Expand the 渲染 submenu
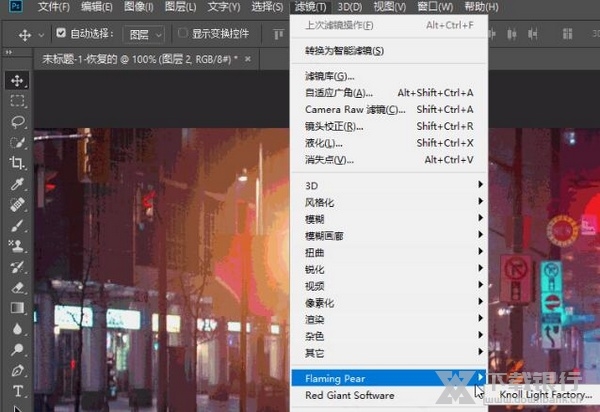This screenshot has height=412, width=600. (389, 319)
